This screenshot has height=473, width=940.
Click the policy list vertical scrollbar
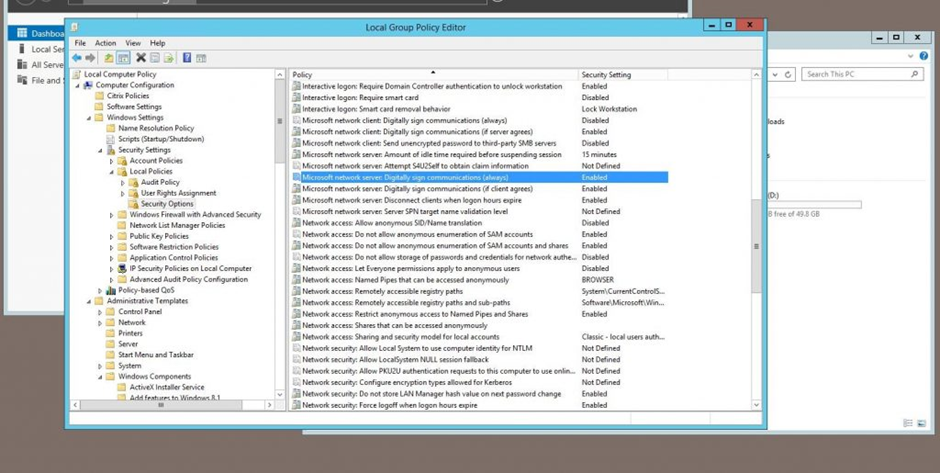click(x=756, y=245)
